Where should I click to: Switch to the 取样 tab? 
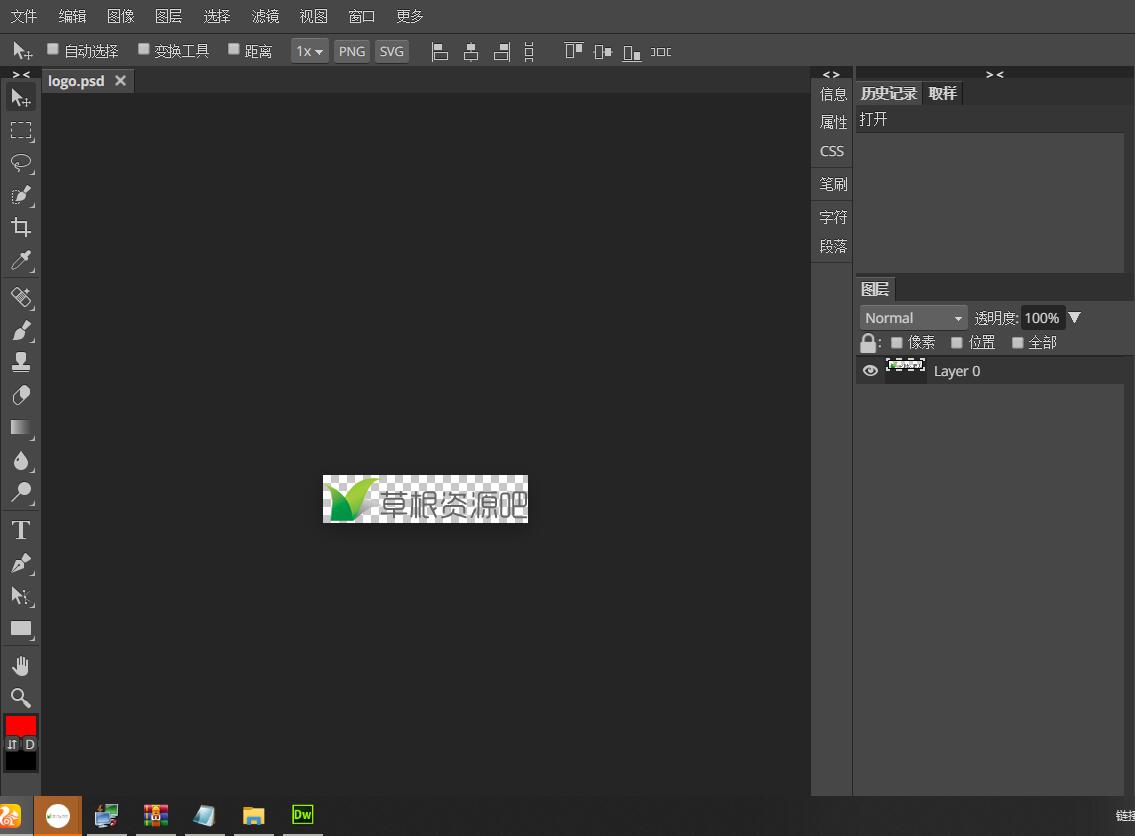942,93
